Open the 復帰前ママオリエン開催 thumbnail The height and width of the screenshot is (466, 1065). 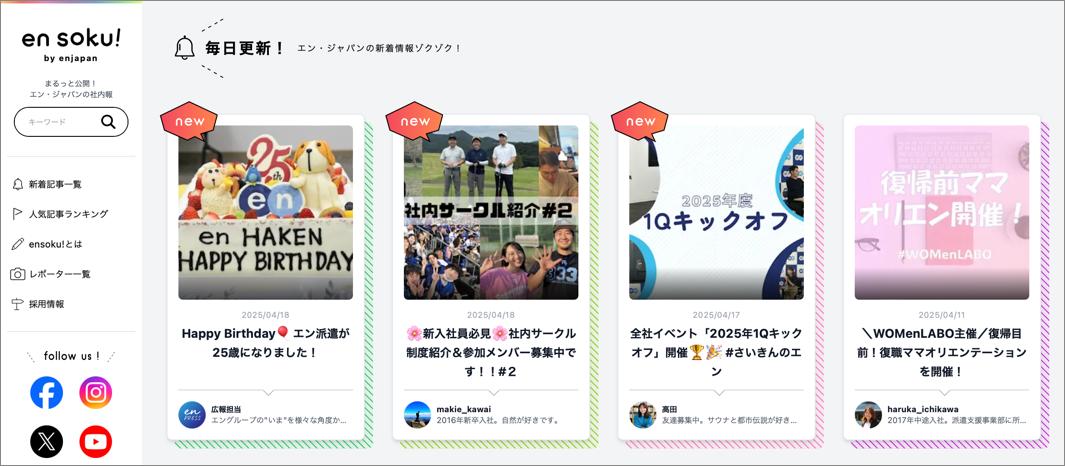942,213
